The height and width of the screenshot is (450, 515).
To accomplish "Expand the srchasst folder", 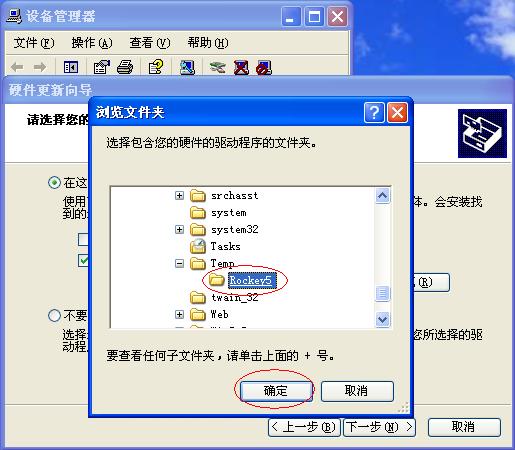I will coord(179,195).
